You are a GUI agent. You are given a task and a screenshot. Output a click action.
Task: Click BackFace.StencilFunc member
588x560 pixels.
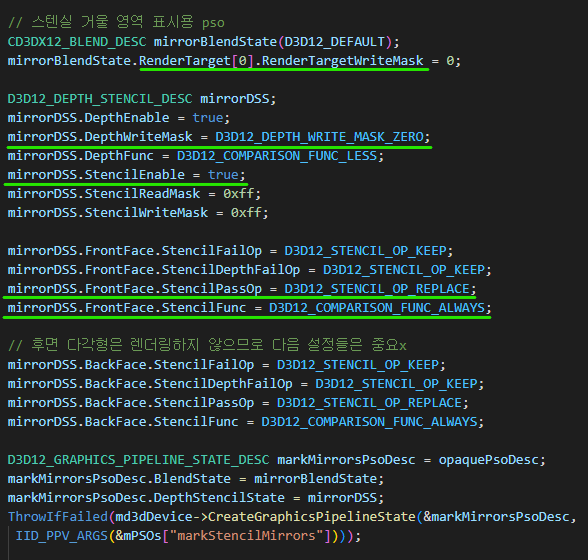[x=162, y=422]
